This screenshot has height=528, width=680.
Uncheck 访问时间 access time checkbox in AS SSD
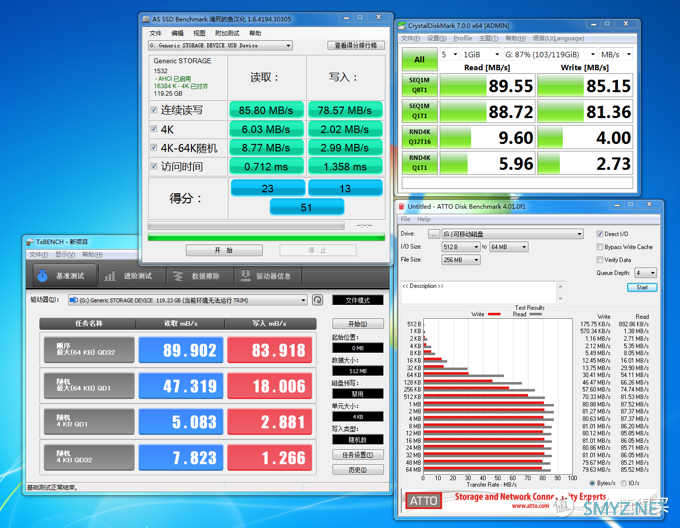[154, 166]
